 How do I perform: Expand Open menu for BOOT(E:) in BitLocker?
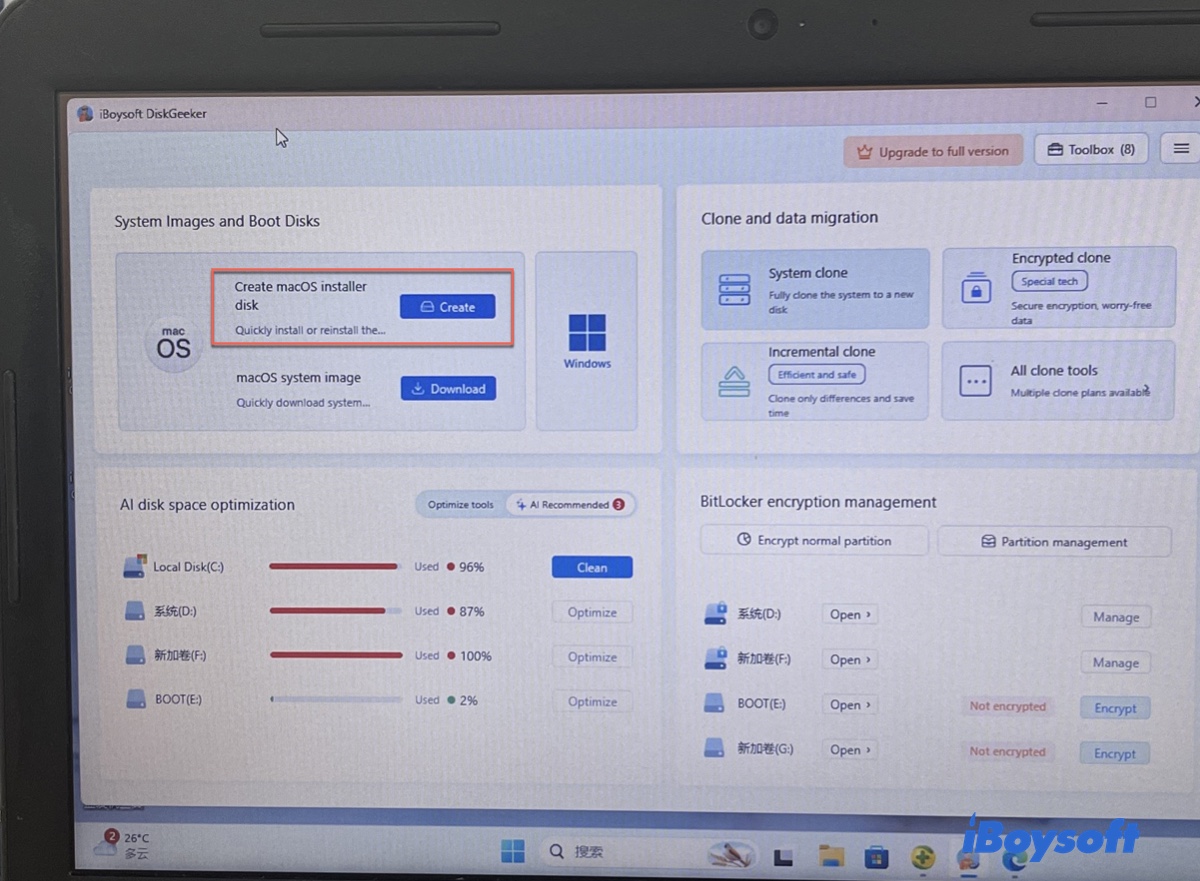850,705
